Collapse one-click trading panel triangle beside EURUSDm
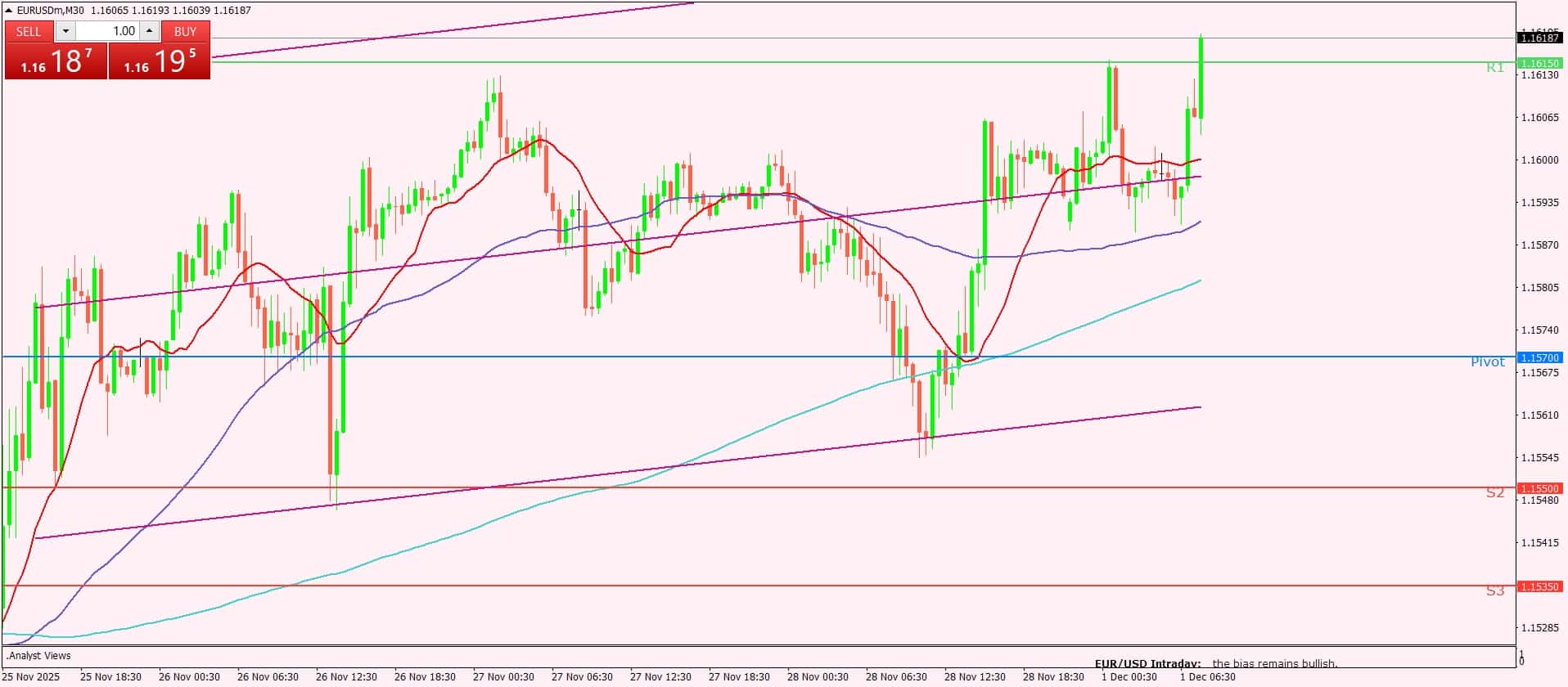 coord(9,11)
